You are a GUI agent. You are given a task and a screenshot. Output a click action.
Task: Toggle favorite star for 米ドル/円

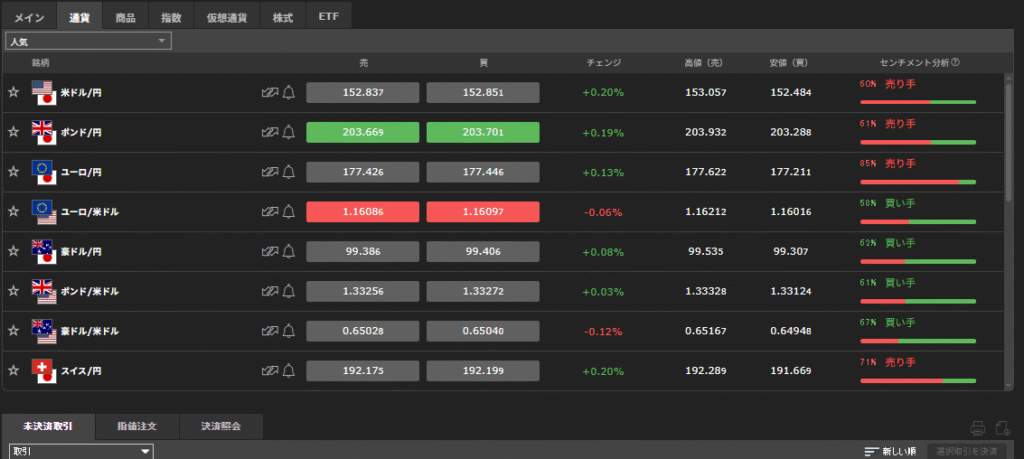[14, 92]
